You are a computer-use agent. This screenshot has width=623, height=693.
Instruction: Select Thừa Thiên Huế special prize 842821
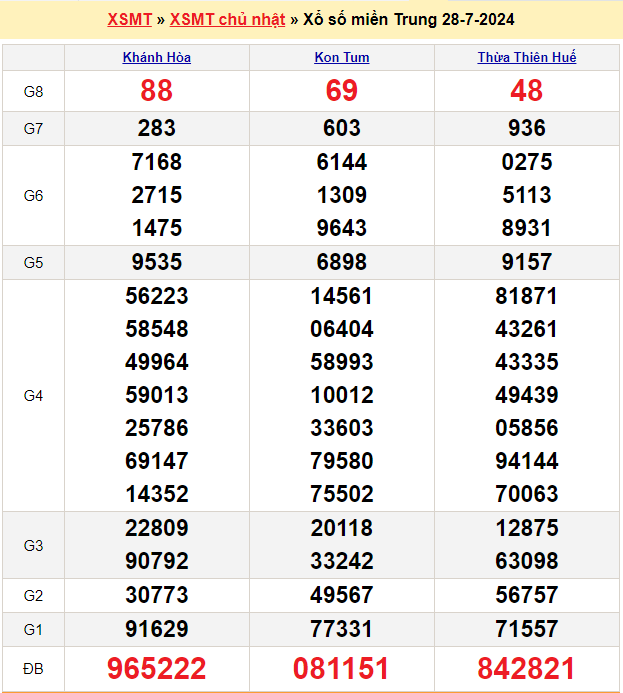tap(527, 668)
